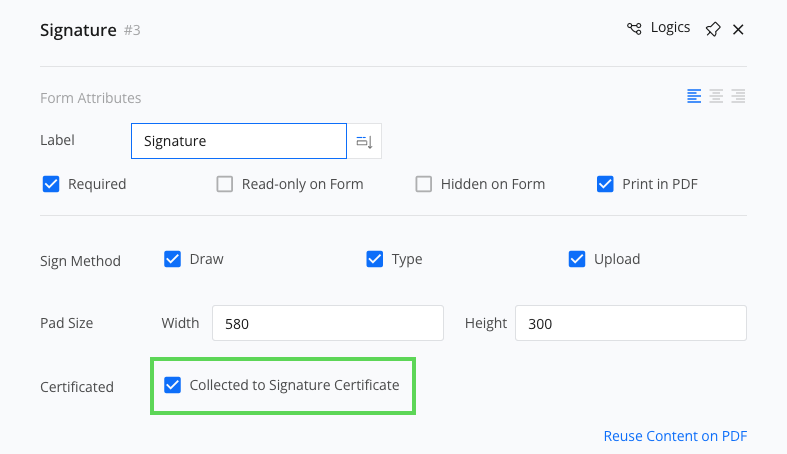Click the Logics flow icon
The image size is (787, 454).
(634, 28)
